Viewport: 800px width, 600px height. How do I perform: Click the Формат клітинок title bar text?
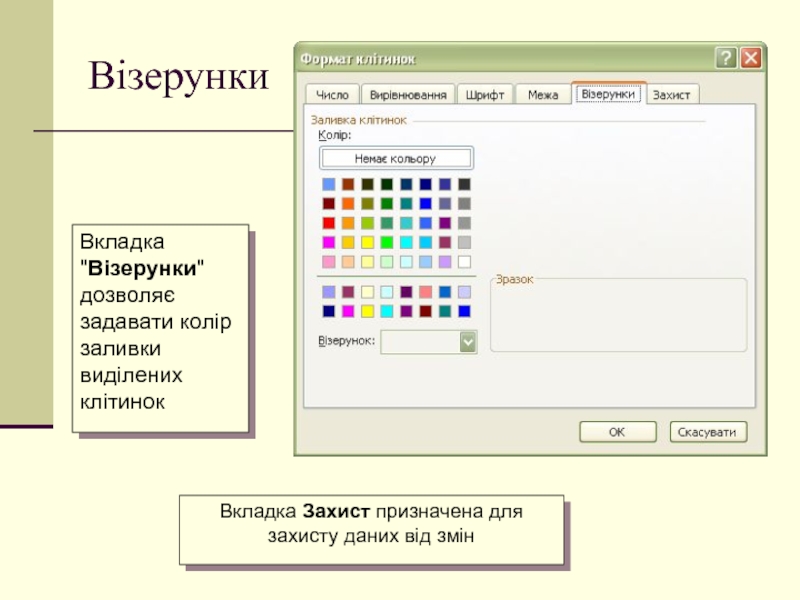358,59
